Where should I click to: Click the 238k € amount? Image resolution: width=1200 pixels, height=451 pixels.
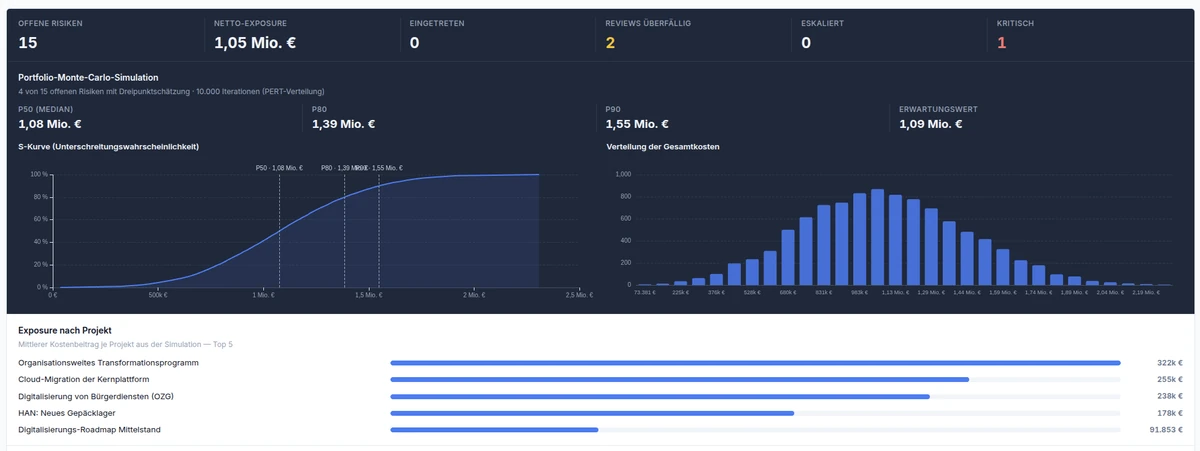(1170, 396)
